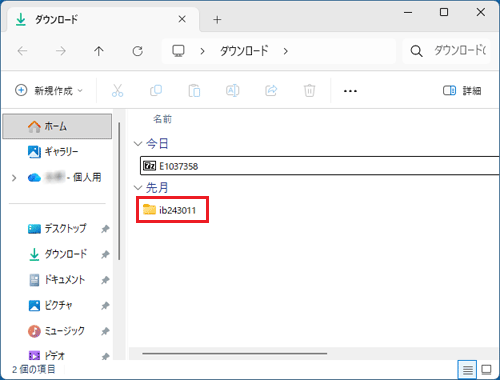The width and height of the screenshot is (500, 380).
Task: Click the PC monitor icon in address bar
Action: (178, 51)
